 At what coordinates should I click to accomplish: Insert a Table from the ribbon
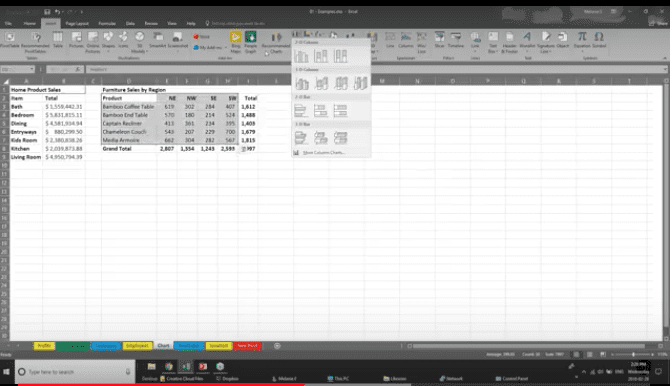pyautogui.click(x=58, y=40)
